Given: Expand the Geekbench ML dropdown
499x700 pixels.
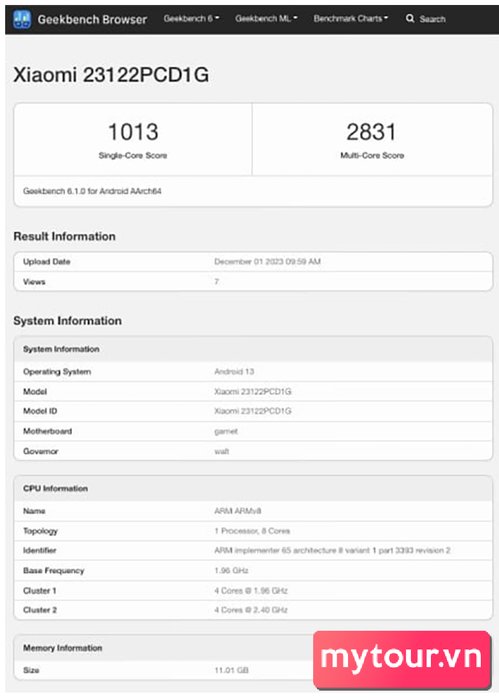Looking at the screenshot, I should pos(266,19).
